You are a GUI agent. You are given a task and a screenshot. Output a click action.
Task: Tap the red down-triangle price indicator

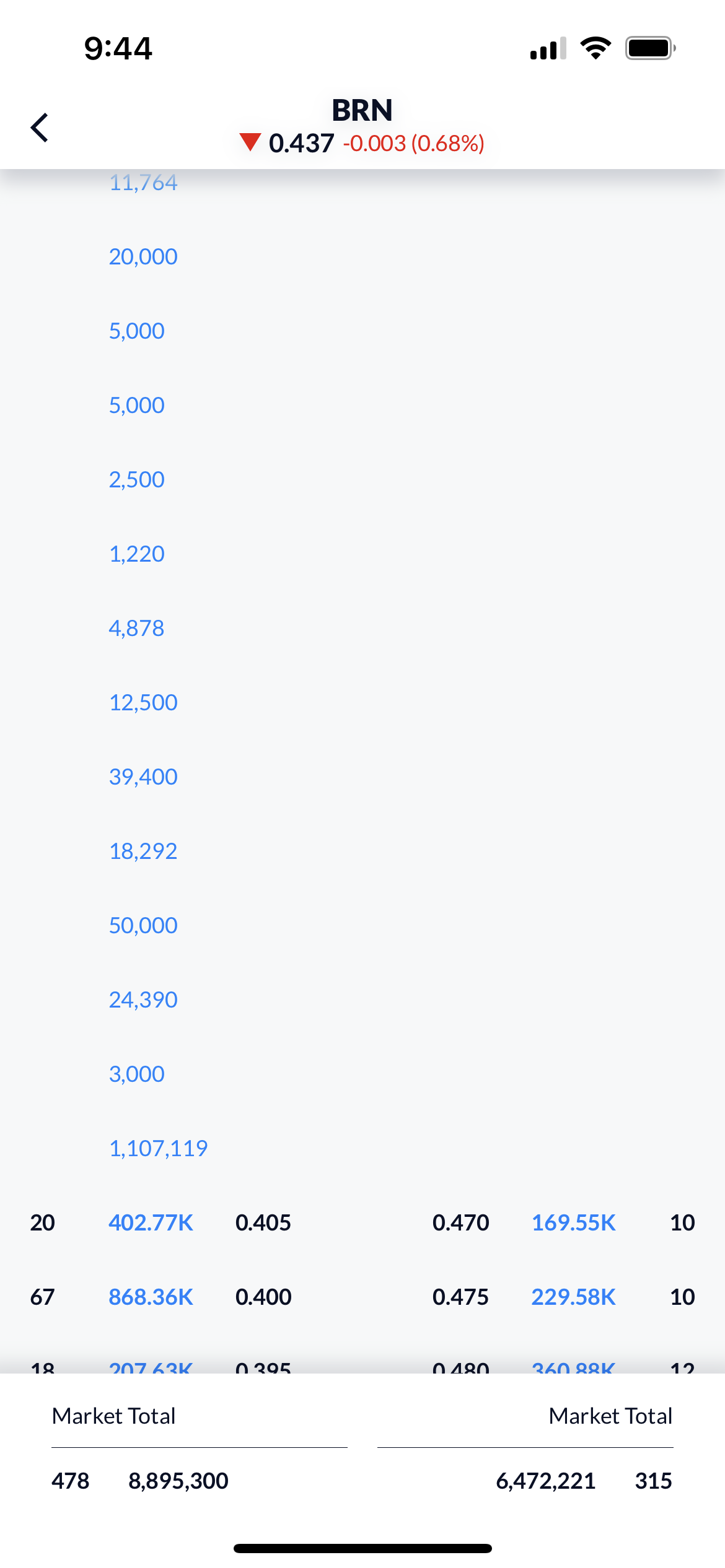click(250, 142)
